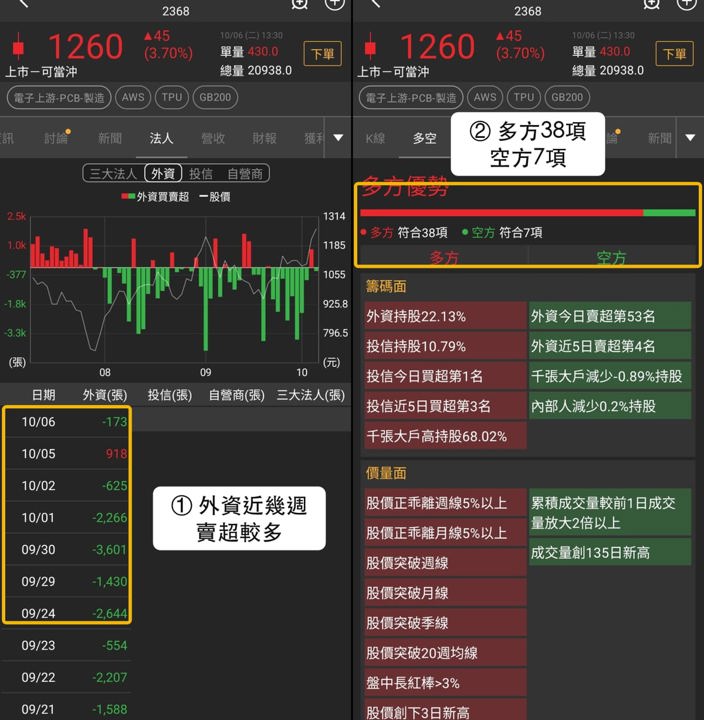
Task: Open the 股價突破20週均線 indicator
Action: 445,652
